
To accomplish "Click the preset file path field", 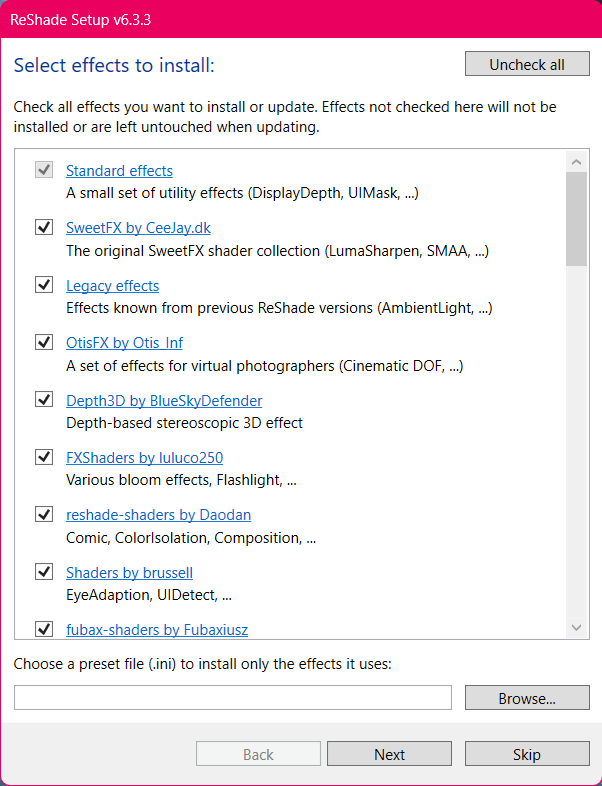I will tap(233, 698).
